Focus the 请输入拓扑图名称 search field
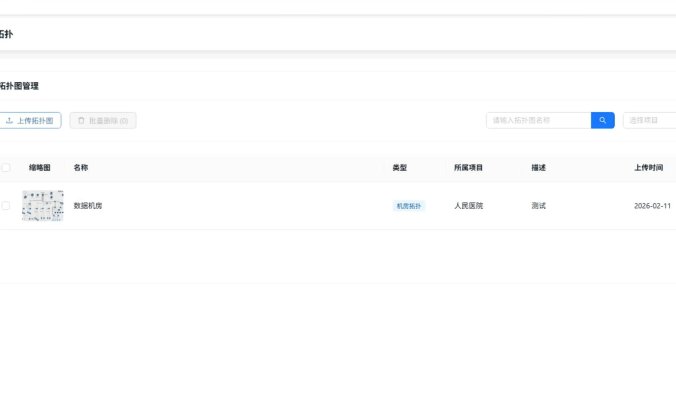The image size is (676, 418). pyautogui.click(x=538, y=120)
